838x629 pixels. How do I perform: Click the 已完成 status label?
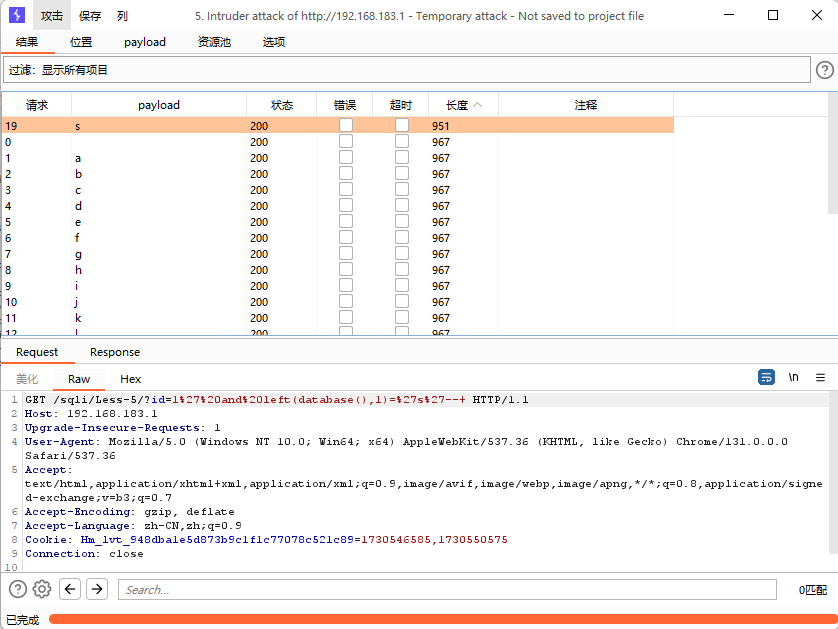click(x=22, y=620)
